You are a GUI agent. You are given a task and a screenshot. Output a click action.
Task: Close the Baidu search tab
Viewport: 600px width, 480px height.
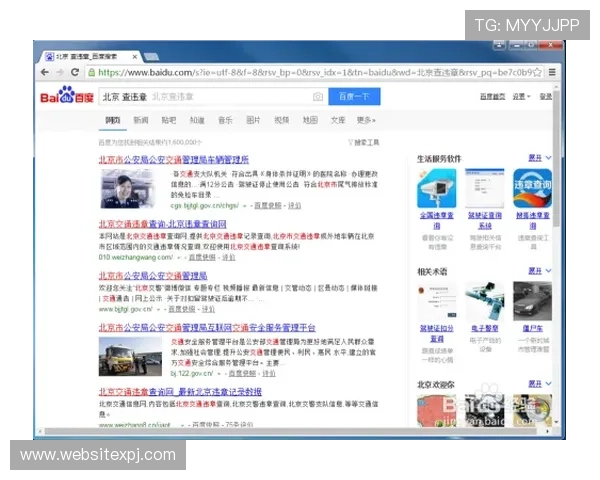(x=135, y=57)
